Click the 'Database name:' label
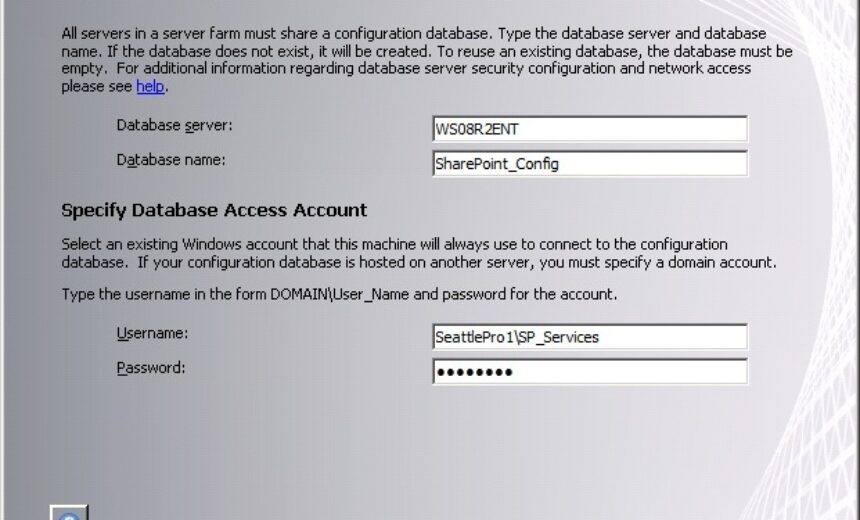Image resolution: width=860 pixels, height=520 pixels. [x=171, y=160]
